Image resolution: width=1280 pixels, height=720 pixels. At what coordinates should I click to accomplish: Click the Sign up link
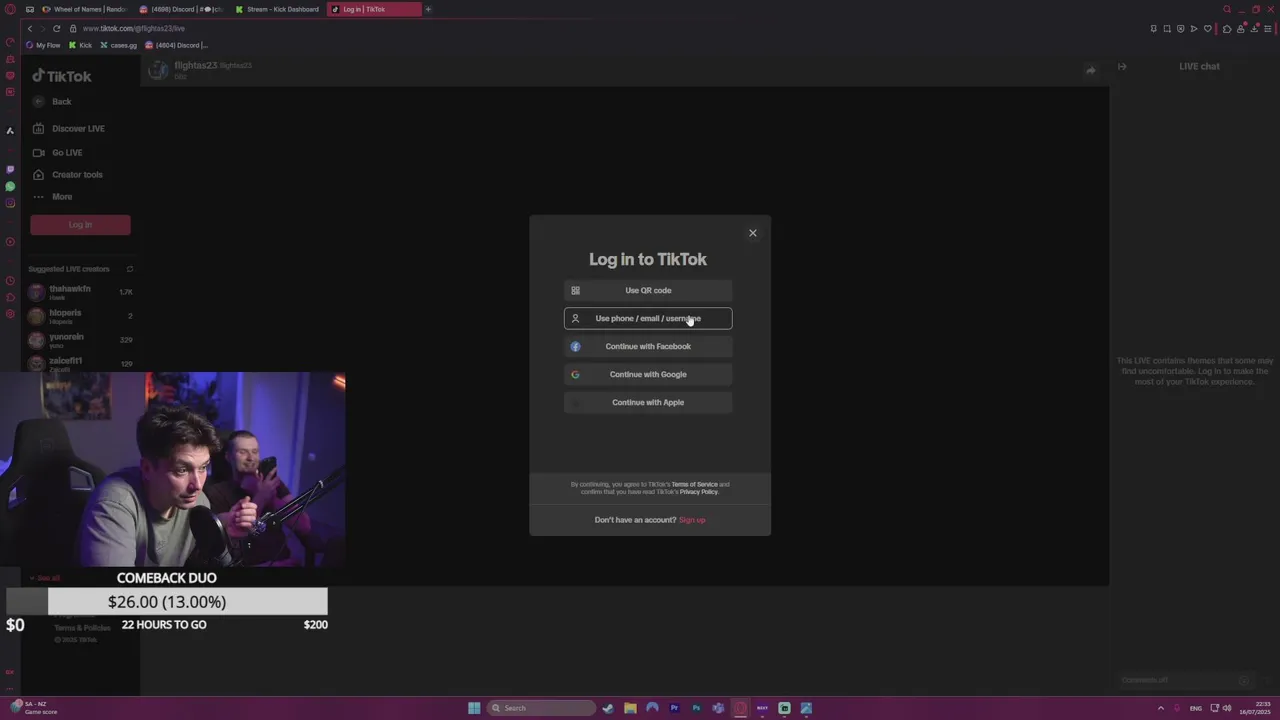[x=692, y=520]
